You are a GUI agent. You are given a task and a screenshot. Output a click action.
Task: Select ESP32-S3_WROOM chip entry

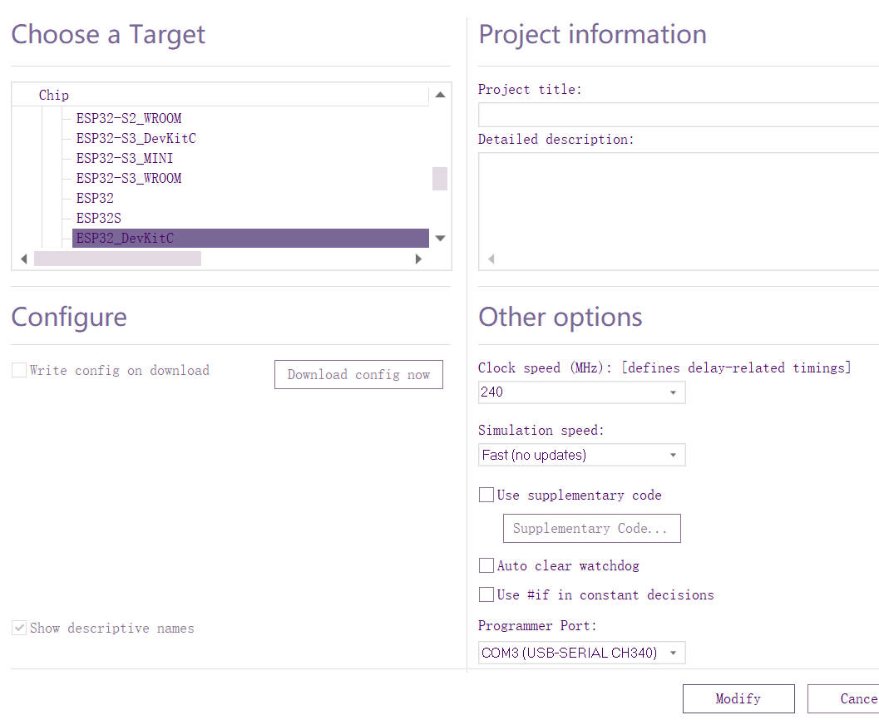tap(128, 178)
